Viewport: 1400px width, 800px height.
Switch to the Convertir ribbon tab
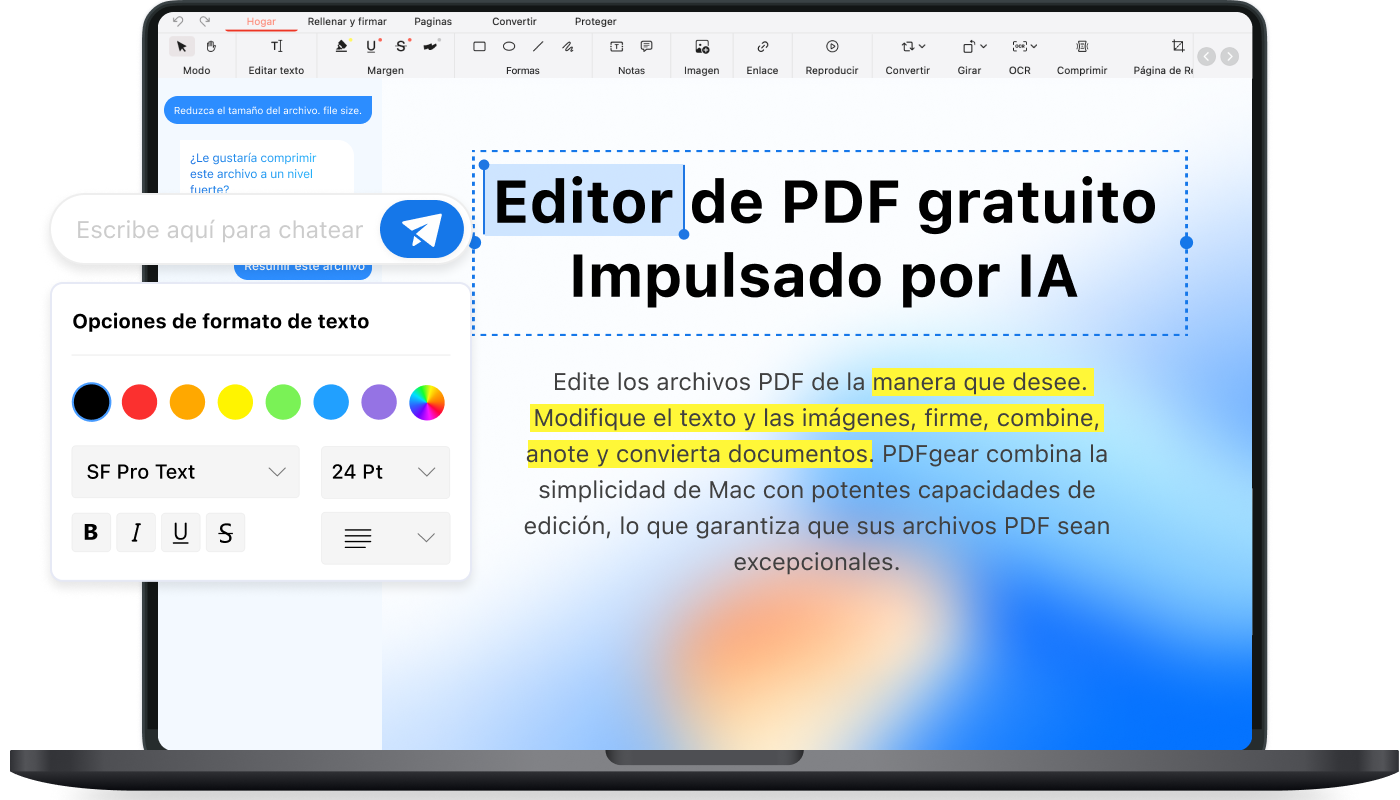click(x=514, y=20)
